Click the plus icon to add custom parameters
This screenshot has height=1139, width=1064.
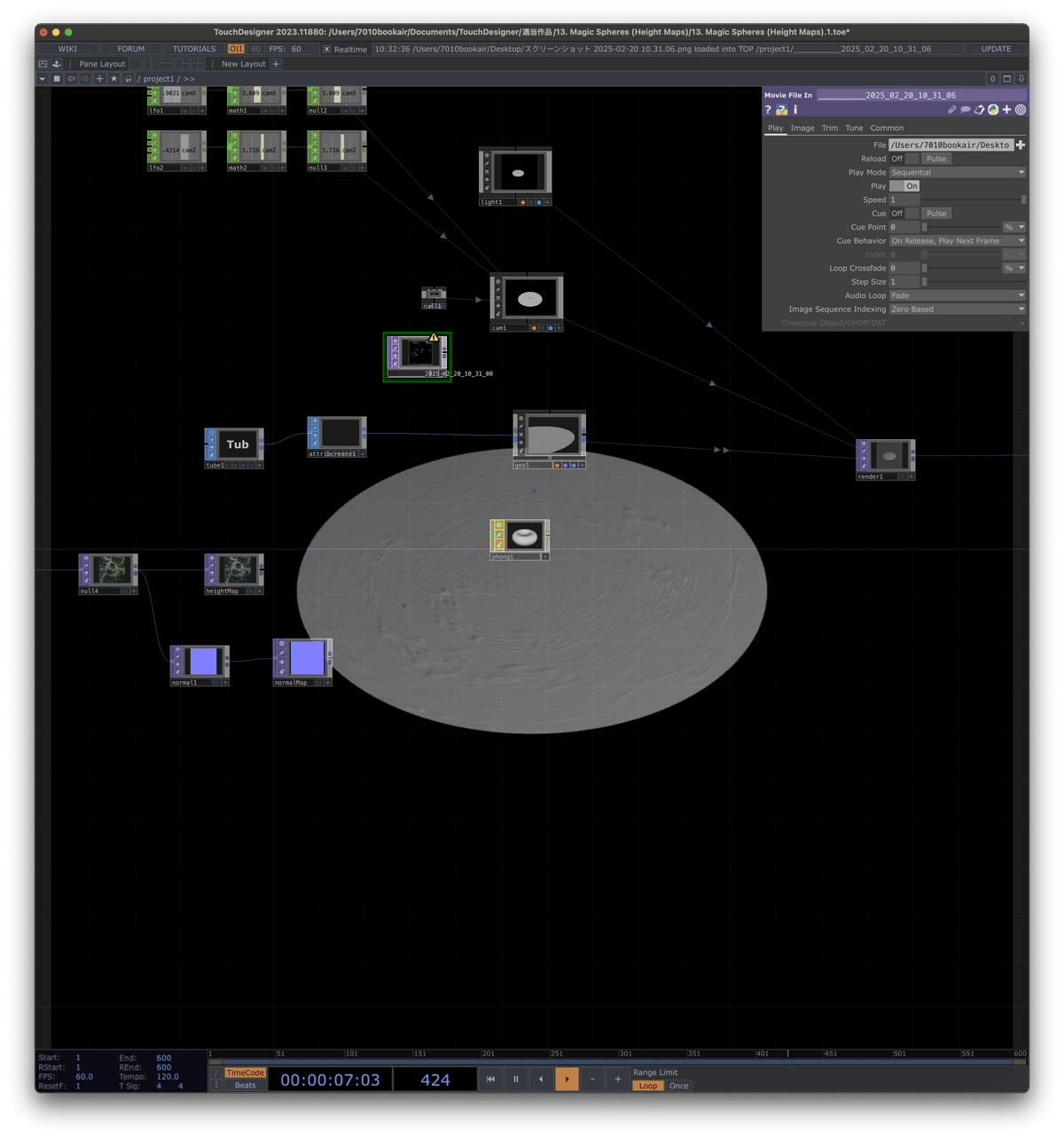(1005, 109)
